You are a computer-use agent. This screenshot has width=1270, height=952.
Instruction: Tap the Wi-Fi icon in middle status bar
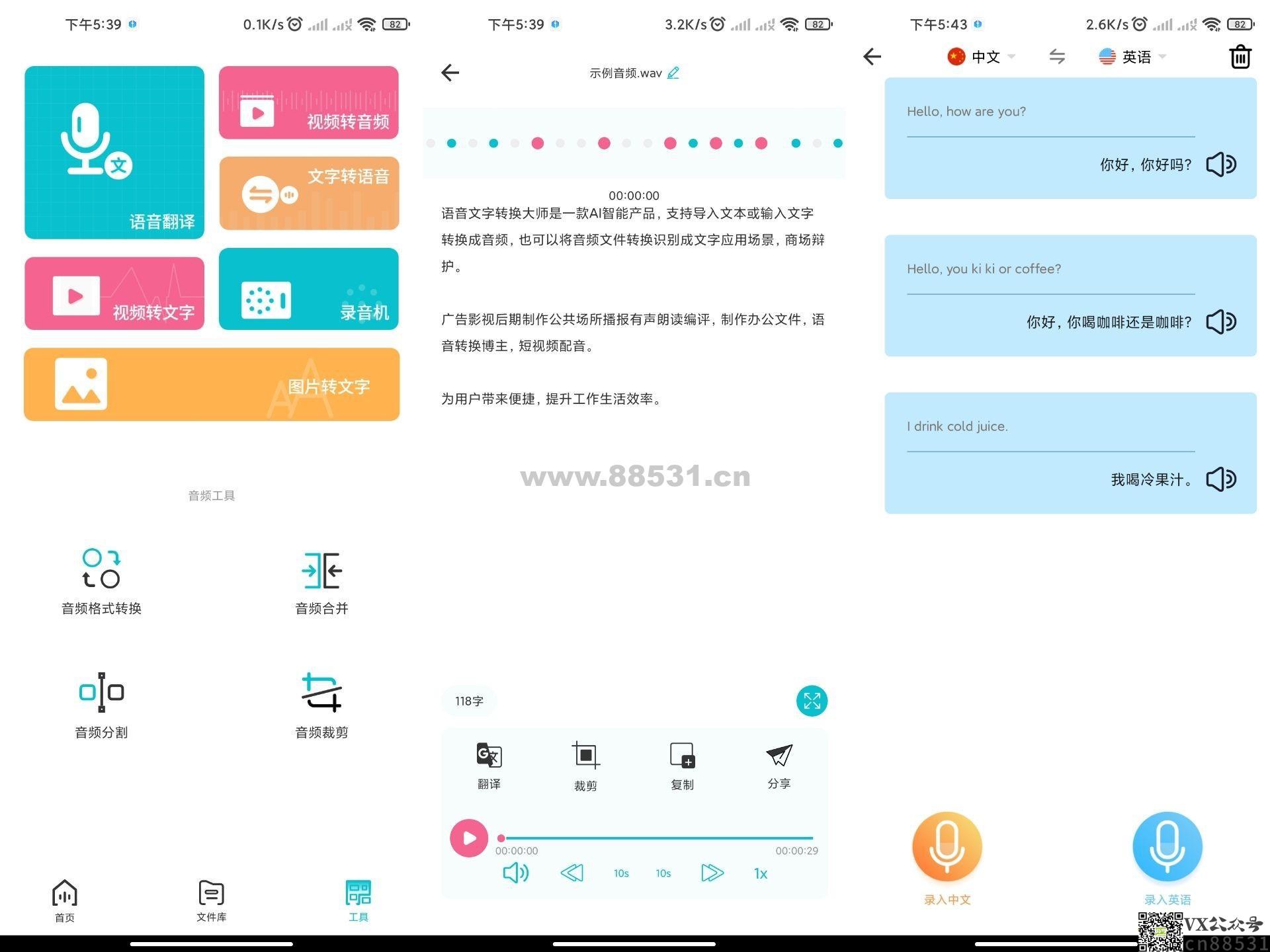click(x=789, y=24)
